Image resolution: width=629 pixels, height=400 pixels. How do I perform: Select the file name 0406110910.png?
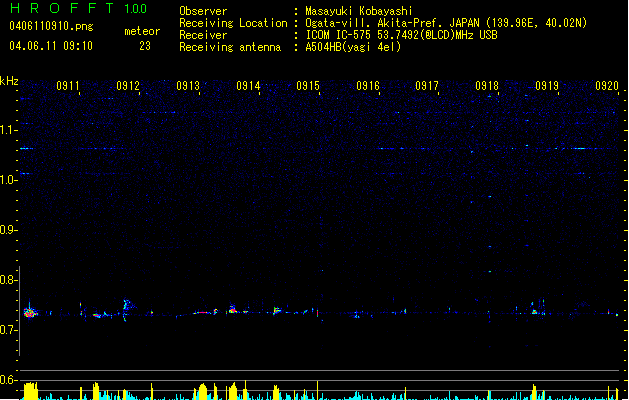51,26
